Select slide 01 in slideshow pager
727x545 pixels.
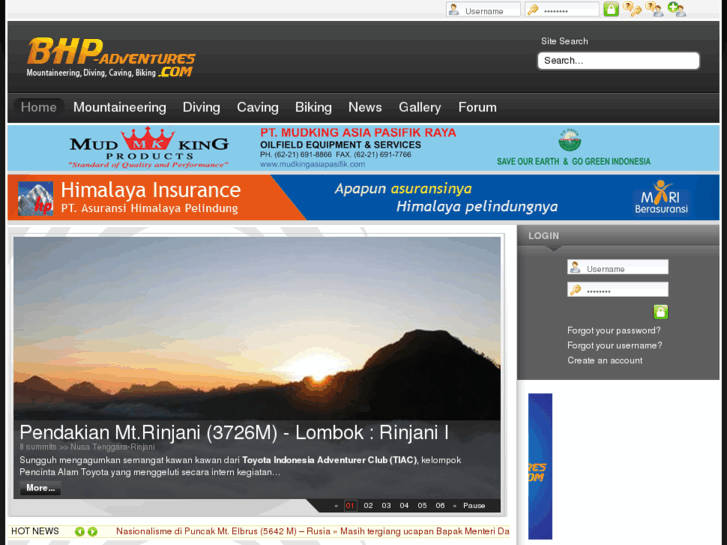(350, 506)
